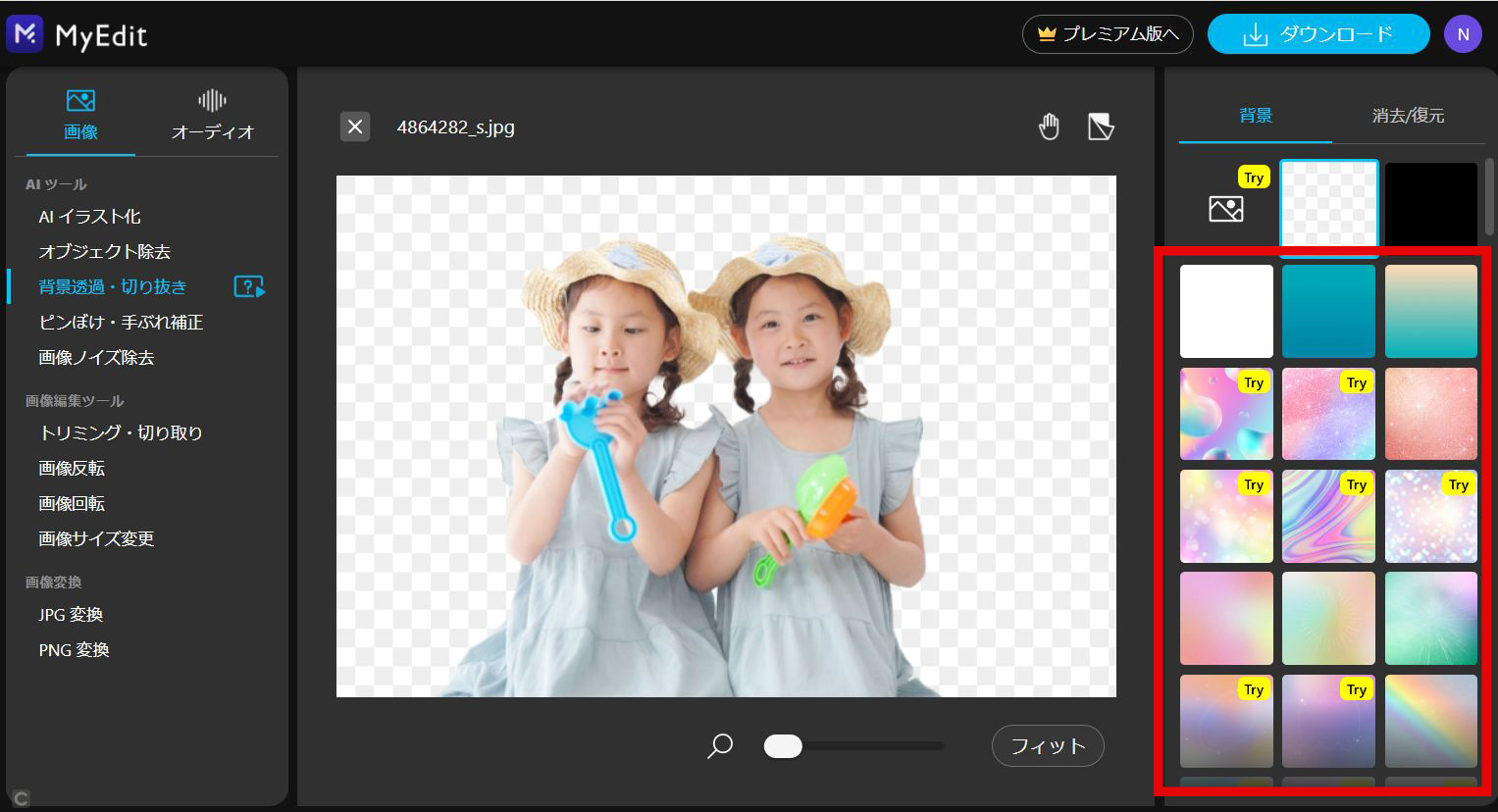Click the magnifier zoom icon below the canvas
1498x812 pixels.
[x=719, y=746]
